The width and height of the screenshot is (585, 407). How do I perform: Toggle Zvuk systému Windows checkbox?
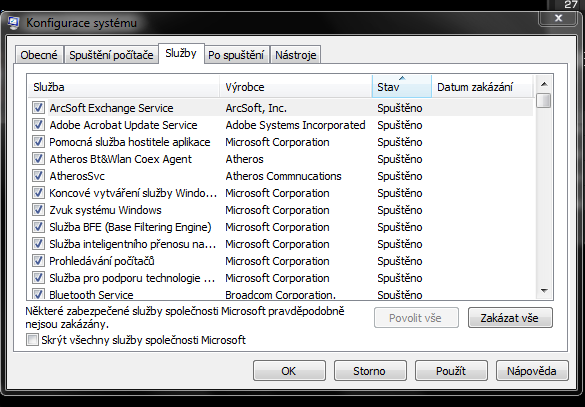(x=38, y=210)
